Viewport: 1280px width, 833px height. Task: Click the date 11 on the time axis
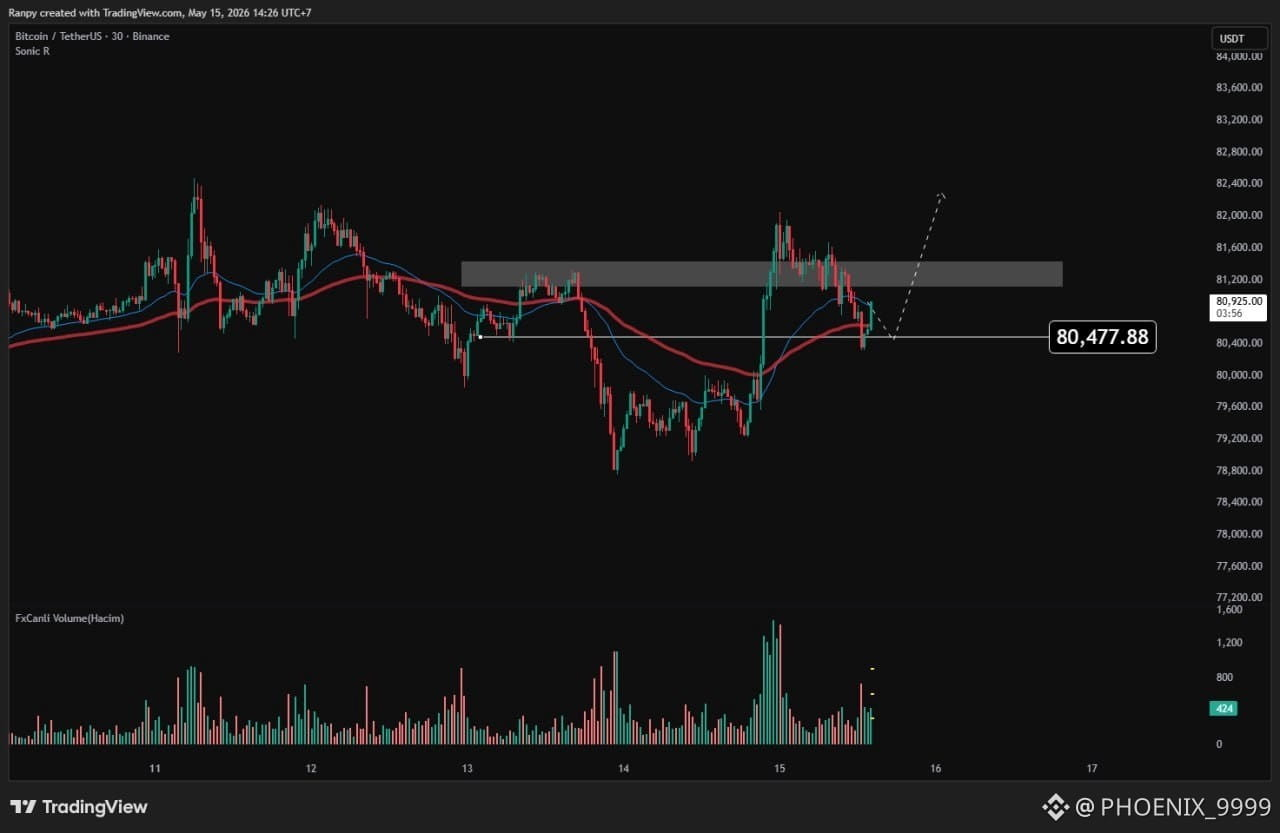point(155,768)
